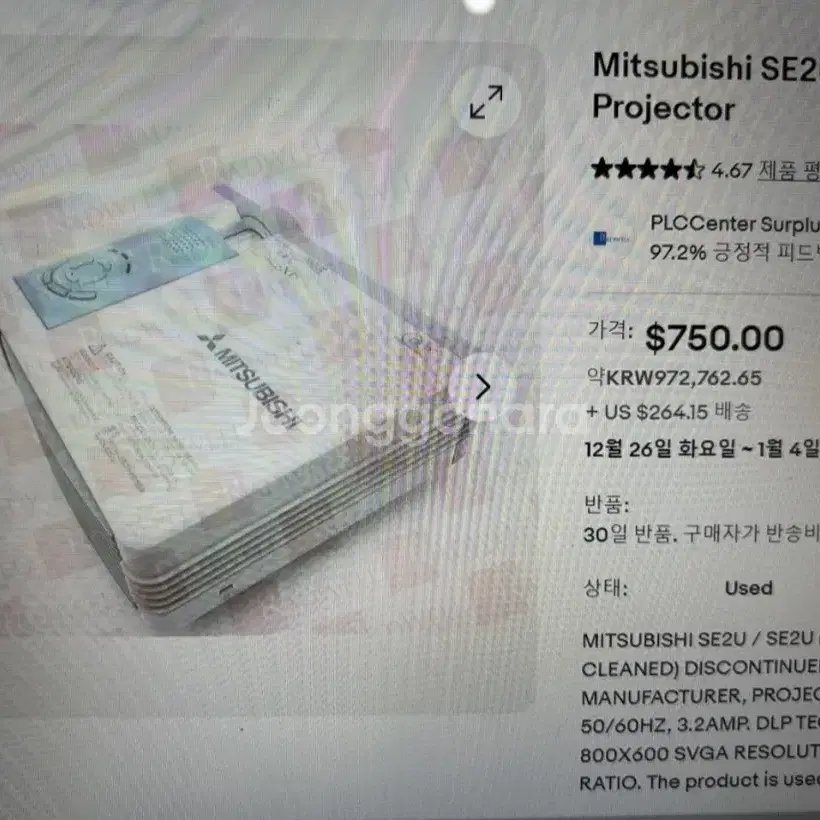Open the PLCCenter seller logo
Screen dimensions: 820x820
point(610,239)
